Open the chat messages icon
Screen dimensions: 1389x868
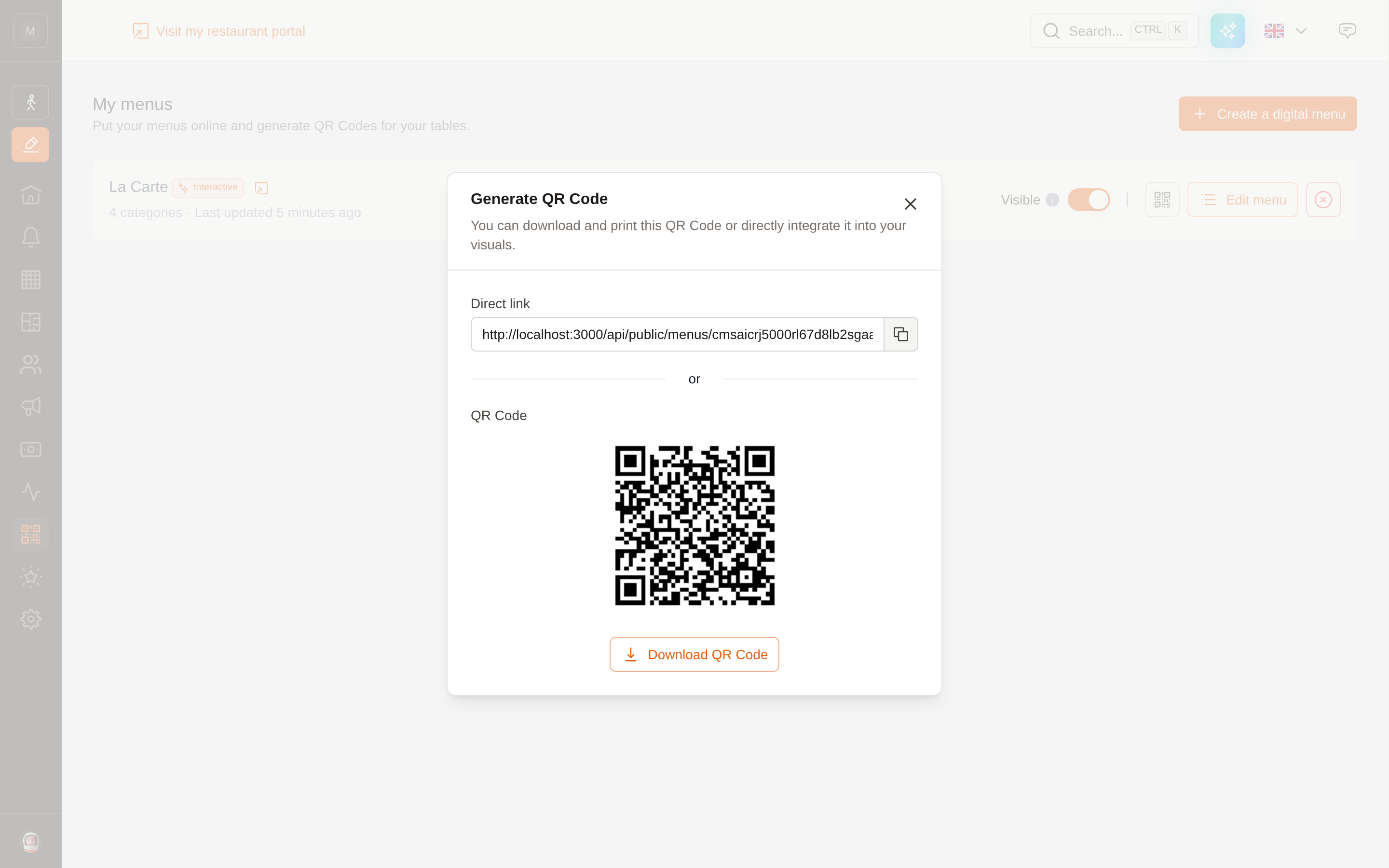[x=1347, y=31]
